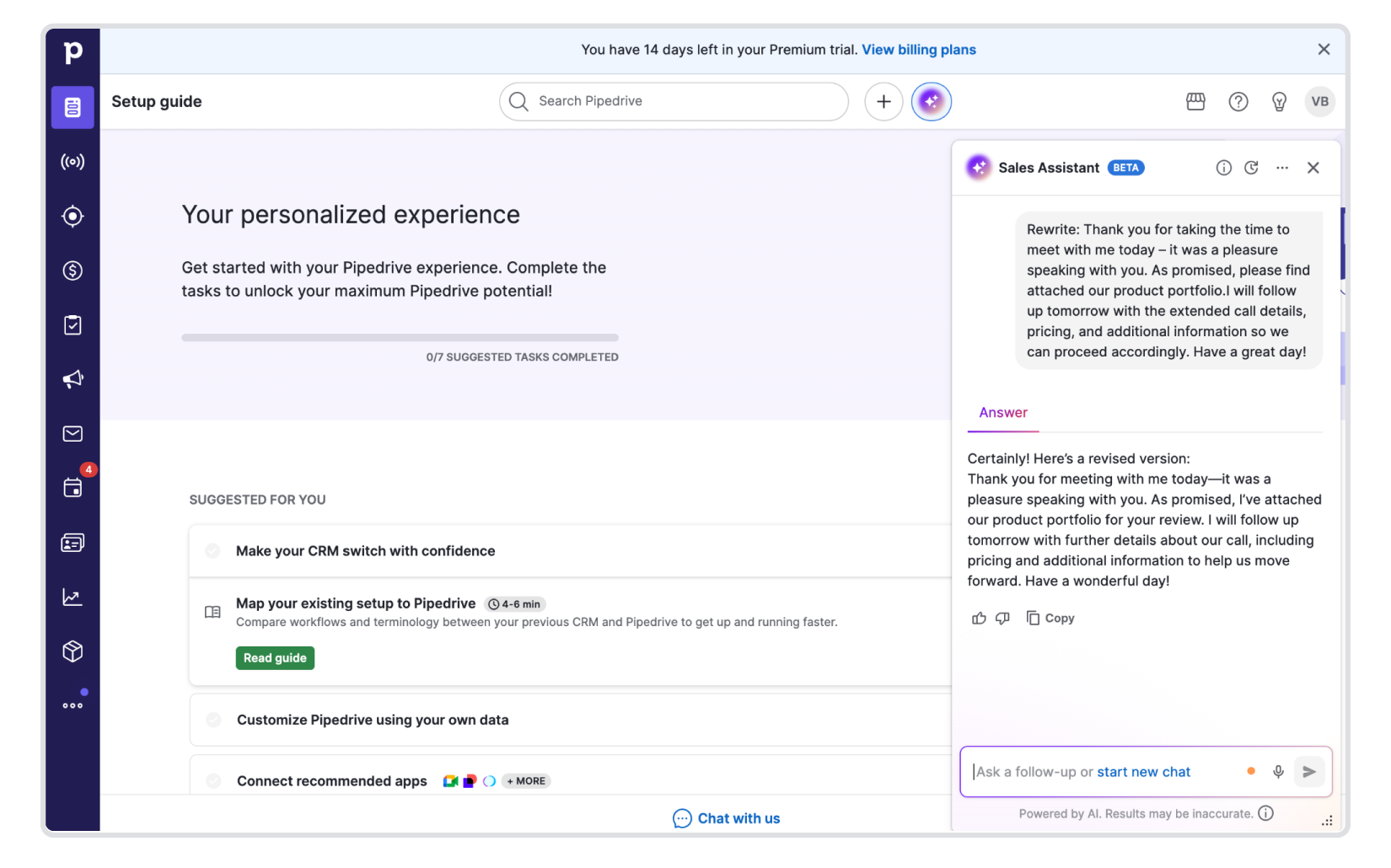Check the Make your CRM switch task circle
The width and height of the screenshot is (1391, 868).
(x=213, y=551)
